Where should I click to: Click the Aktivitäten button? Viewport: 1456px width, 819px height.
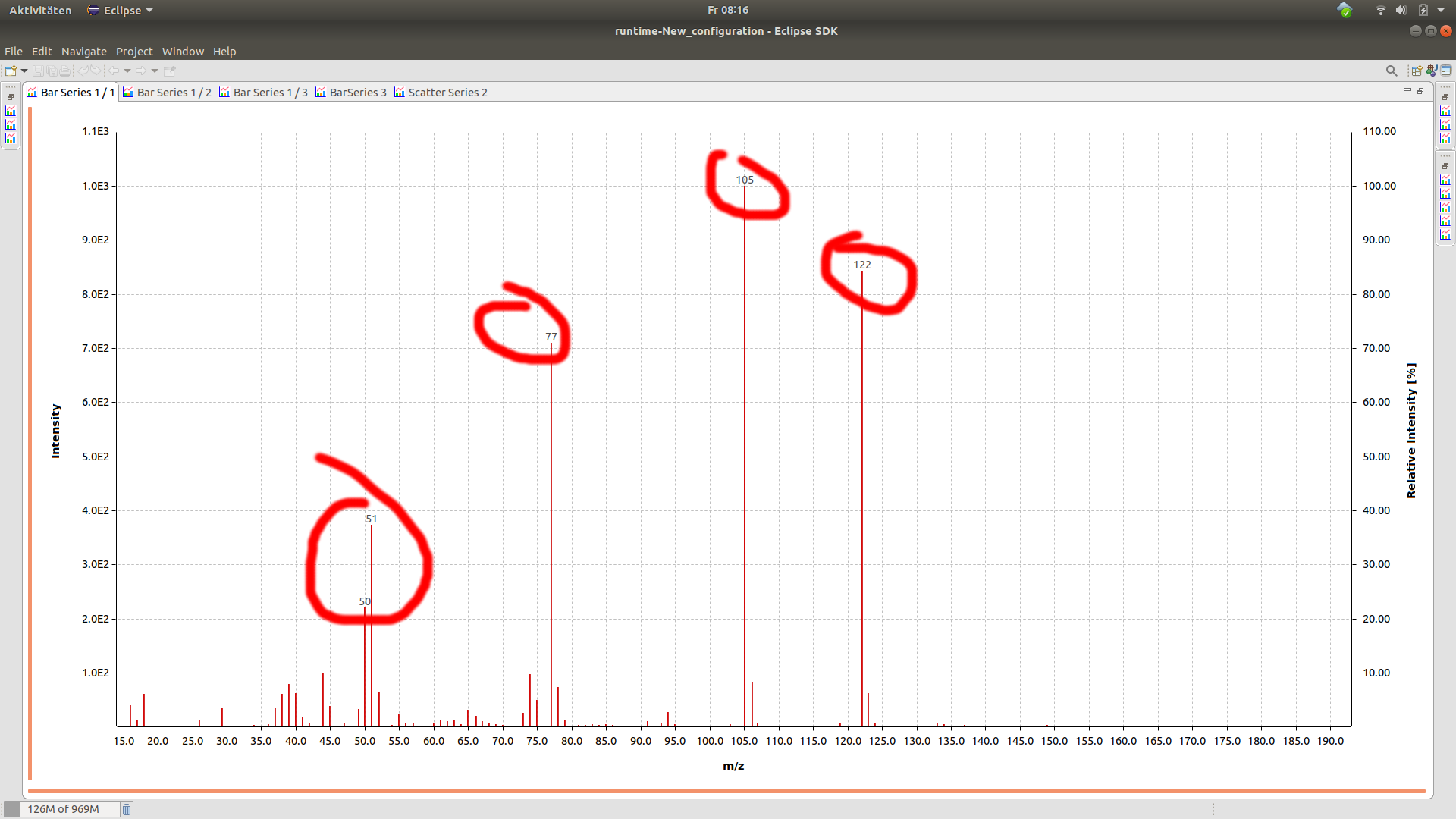(x=40, y=10)
